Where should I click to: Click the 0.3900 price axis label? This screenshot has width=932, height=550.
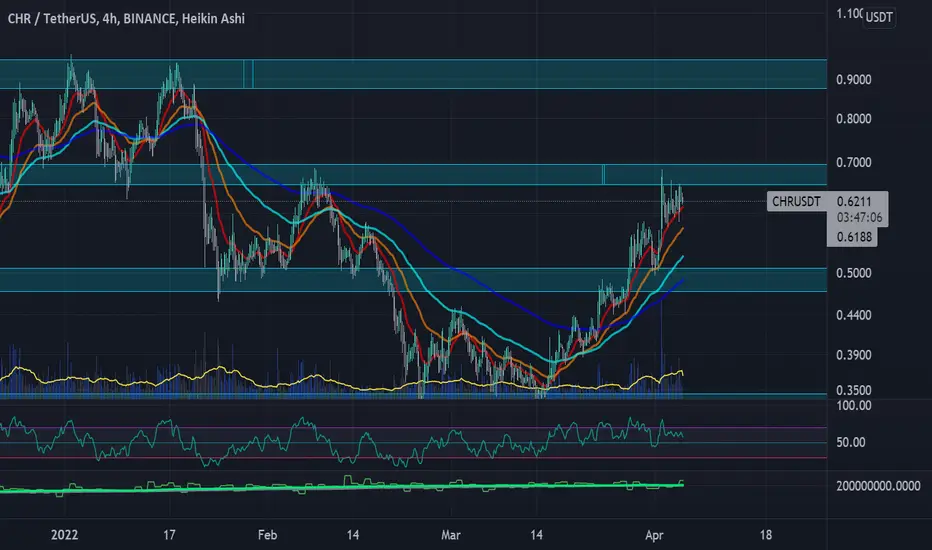tap(854, 355)
